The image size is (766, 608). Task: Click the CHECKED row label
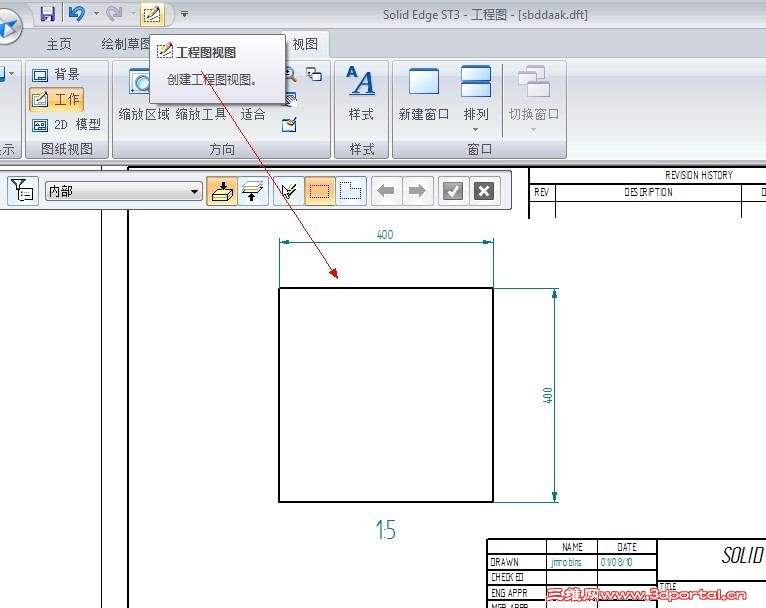tap(507, 577)
